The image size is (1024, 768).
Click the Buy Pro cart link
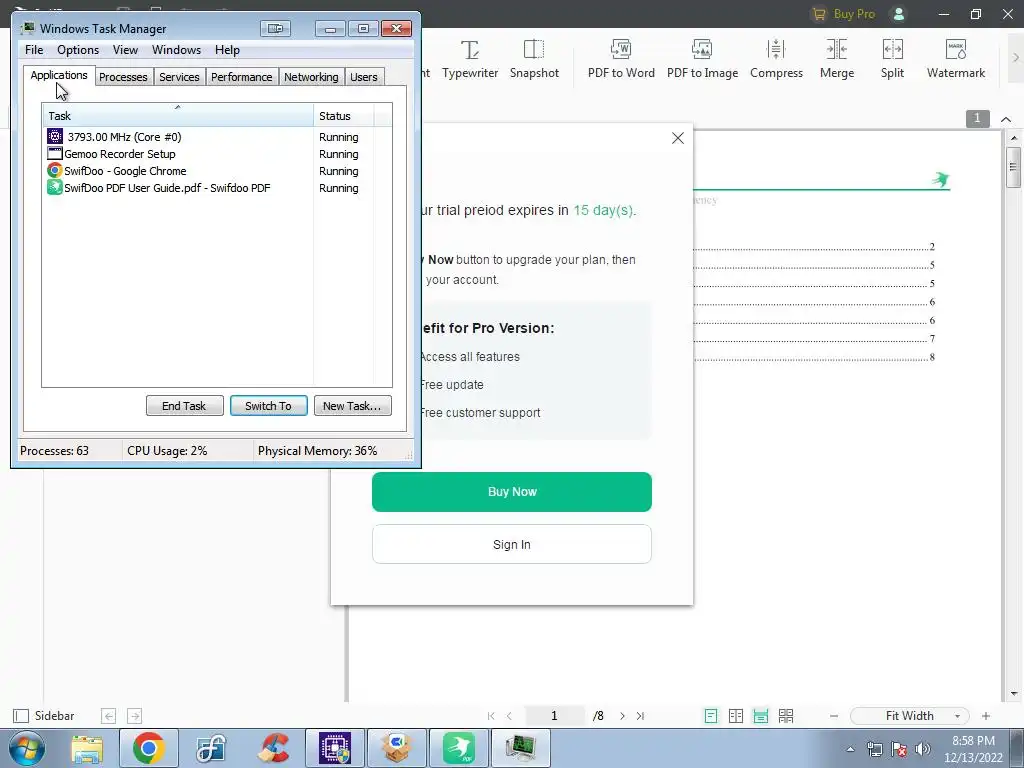[842, 14]
